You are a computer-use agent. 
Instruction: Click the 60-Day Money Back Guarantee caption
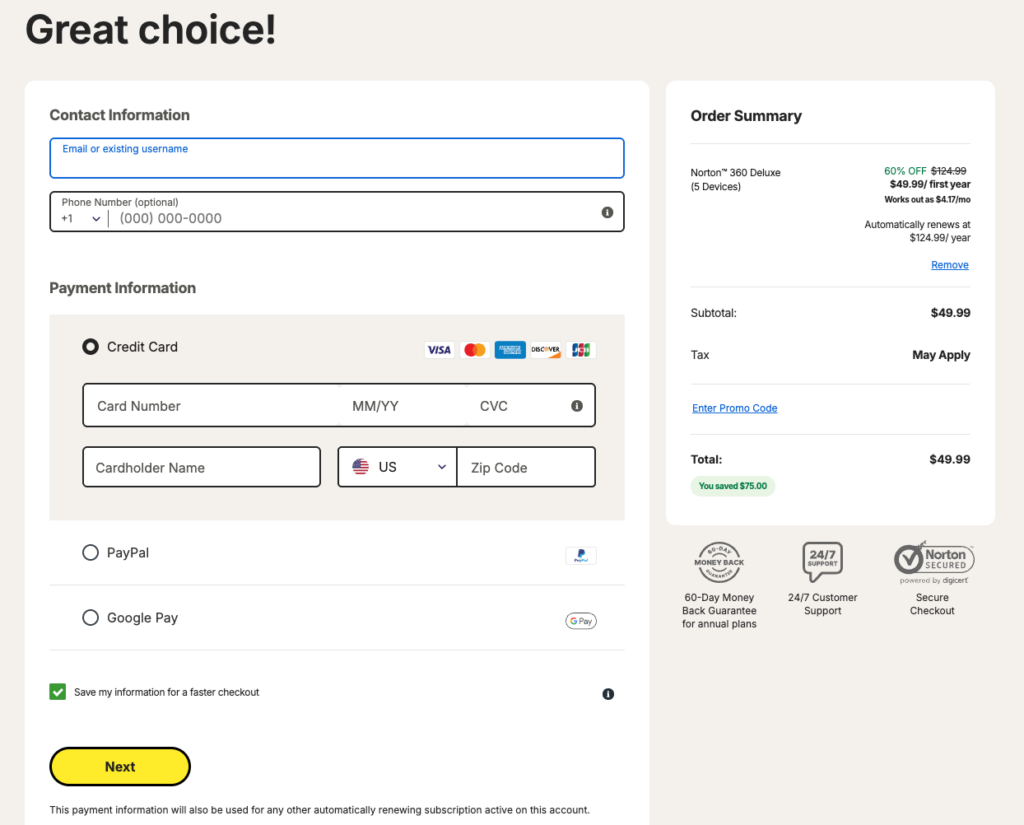(x=719, y=611)
